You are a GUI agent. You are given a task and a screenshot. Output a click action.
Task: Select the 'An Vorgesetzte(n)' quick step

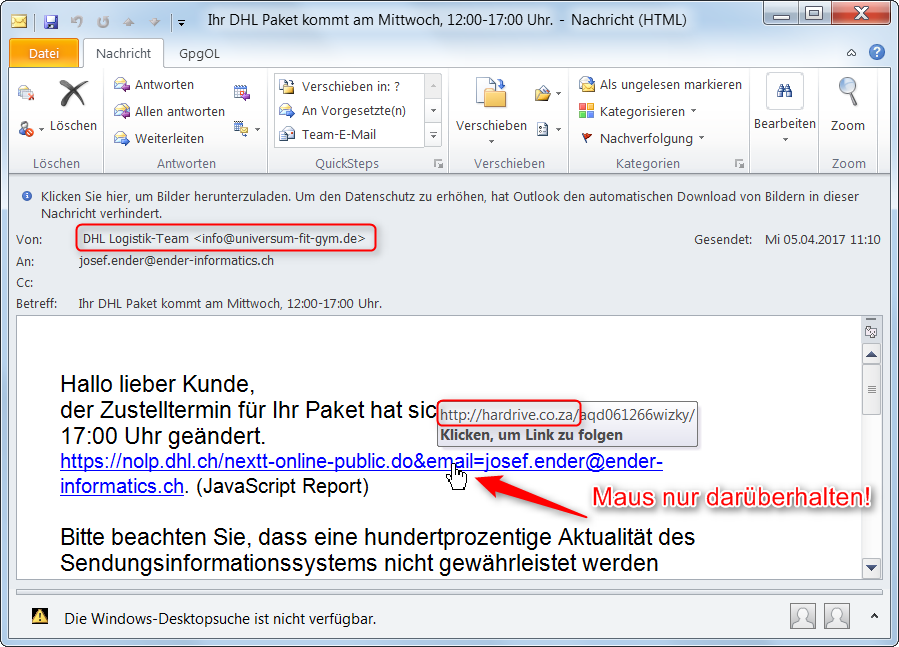pyautogui.click(x=350, y=110)
